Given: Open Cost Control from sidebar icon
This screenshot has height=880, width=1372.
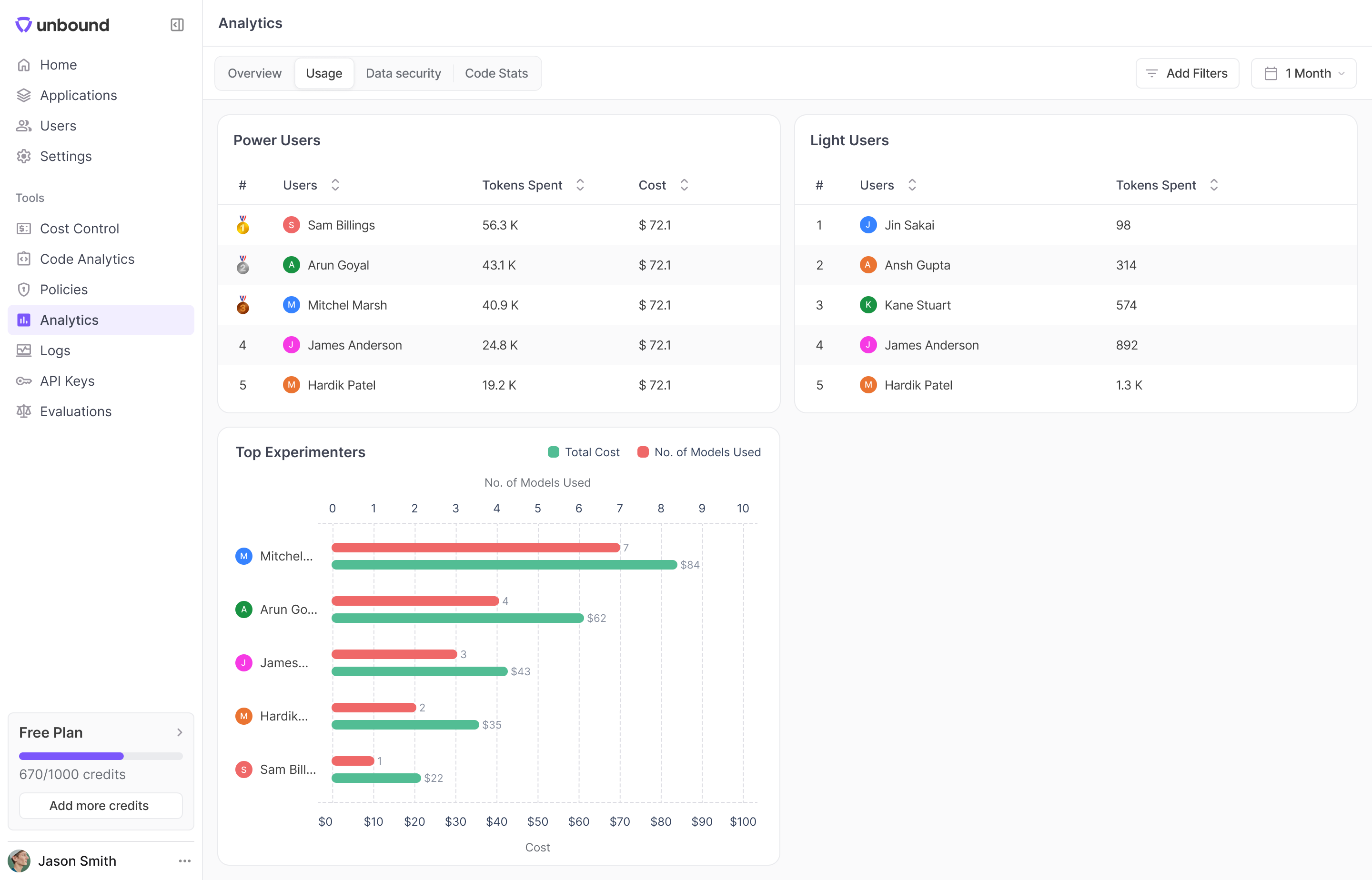Looking at the screenshot, I should click(x=23, y=229).
